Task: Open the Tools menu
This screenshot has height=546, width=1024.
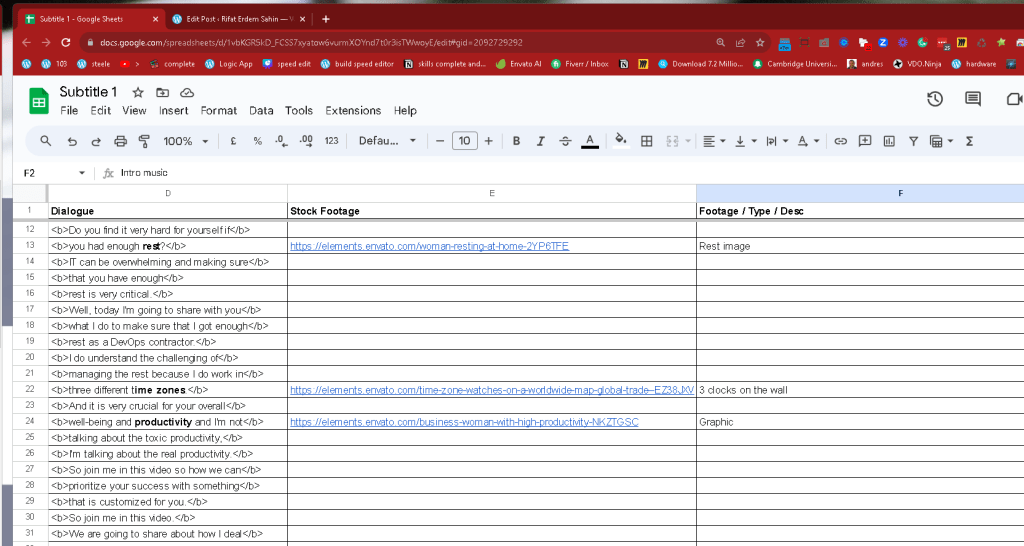Action: [298, 110]
